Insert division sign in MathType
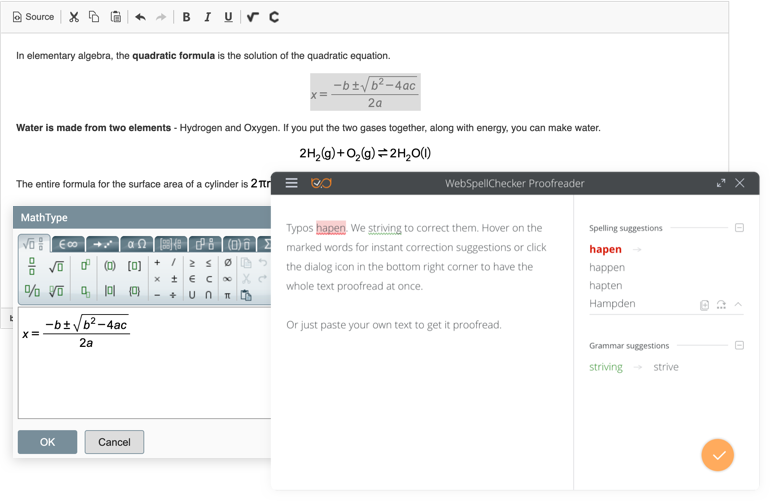This screenshot has width=770, height=501. pos(173,295)
